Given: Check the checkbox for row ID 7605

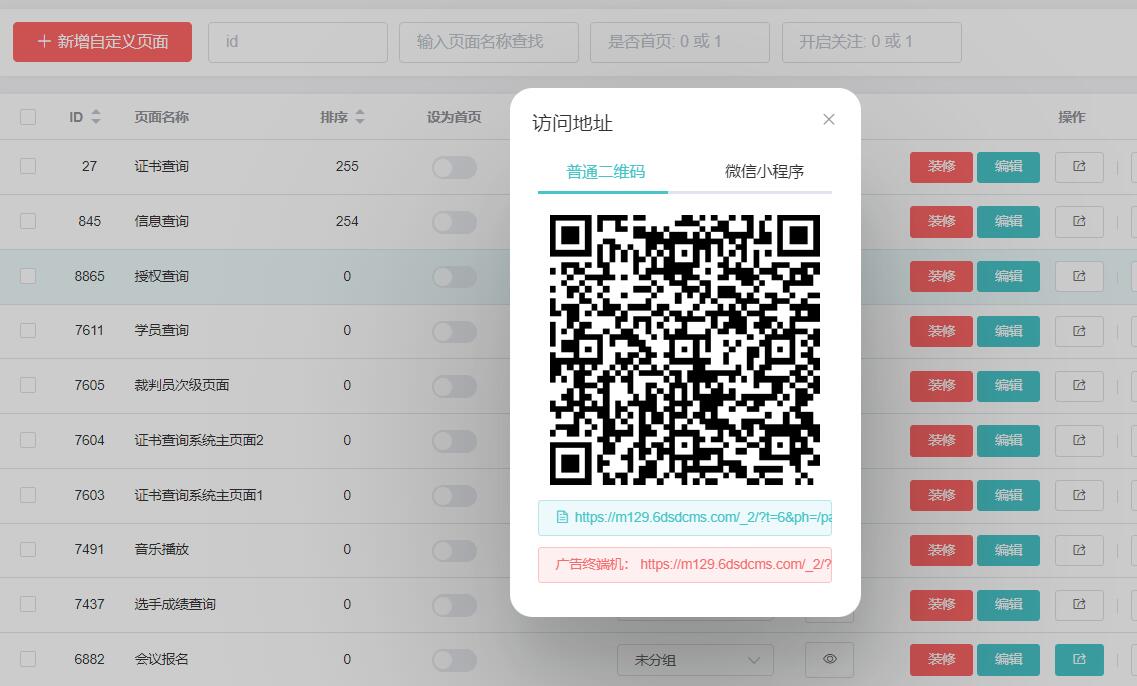Looking at the screenshot, I should click(28, 385).
